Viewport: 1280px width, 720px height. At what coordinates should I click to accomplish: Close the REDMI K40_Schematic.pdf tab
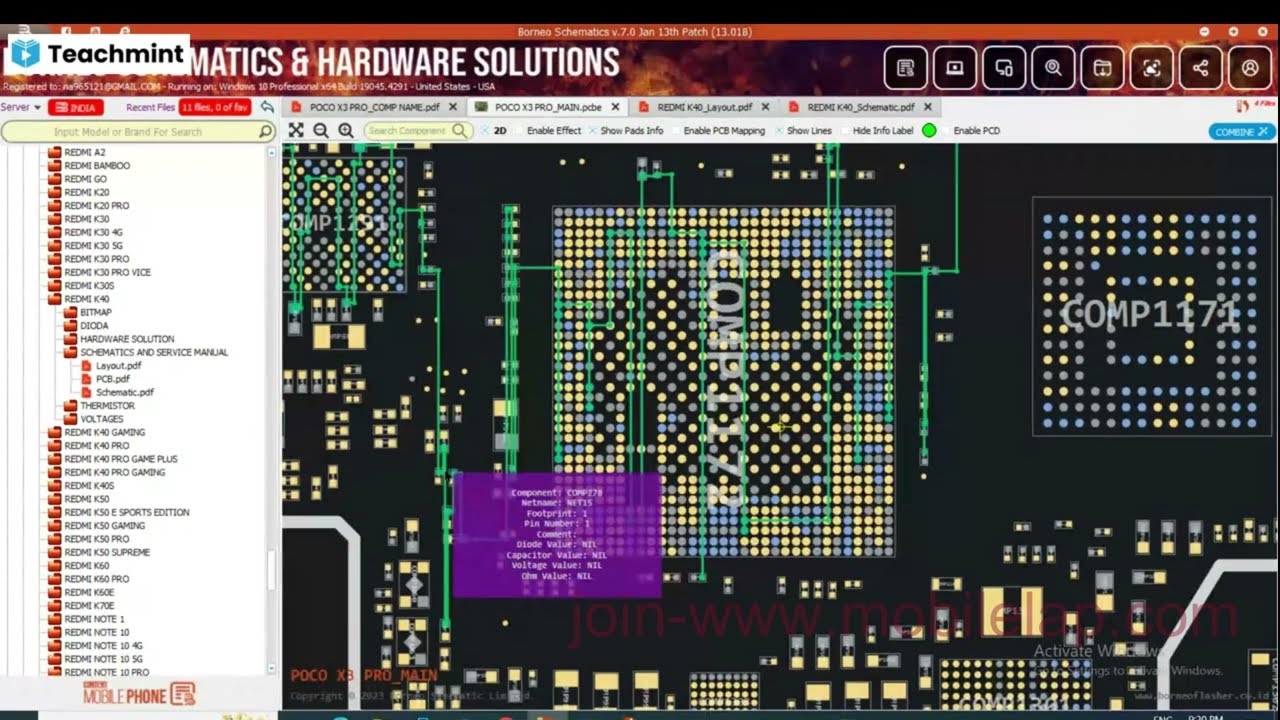928,107
